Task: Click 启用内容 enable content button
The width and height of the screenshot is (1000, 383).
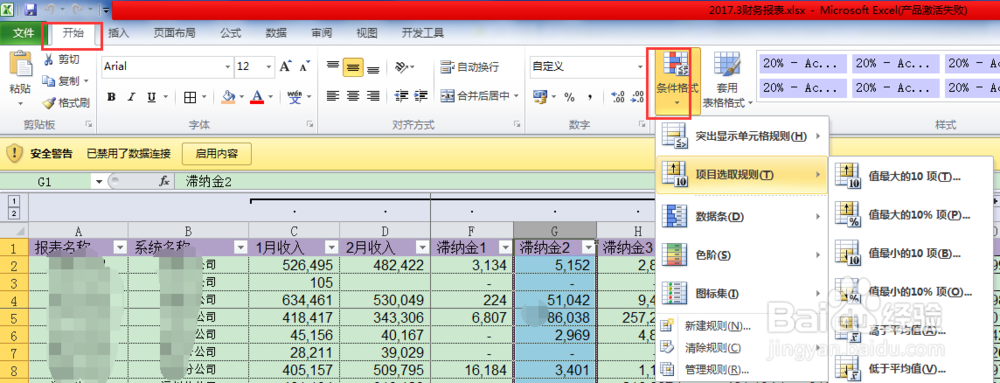Action: click(x=217, y=154)
